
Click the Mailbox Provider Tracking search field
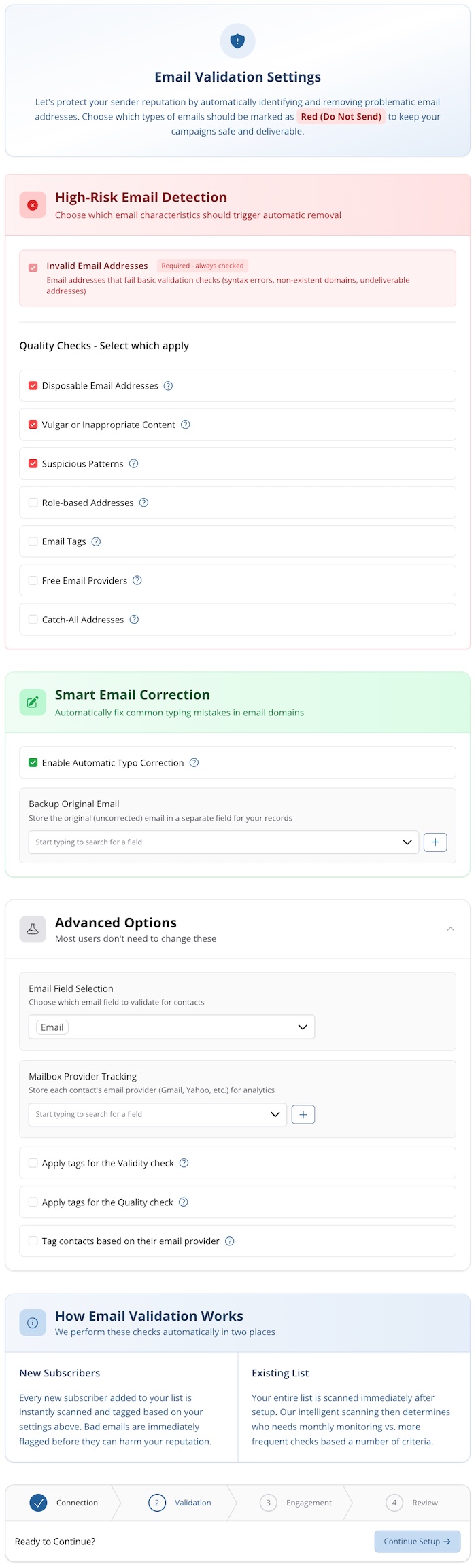[150, 1114]
